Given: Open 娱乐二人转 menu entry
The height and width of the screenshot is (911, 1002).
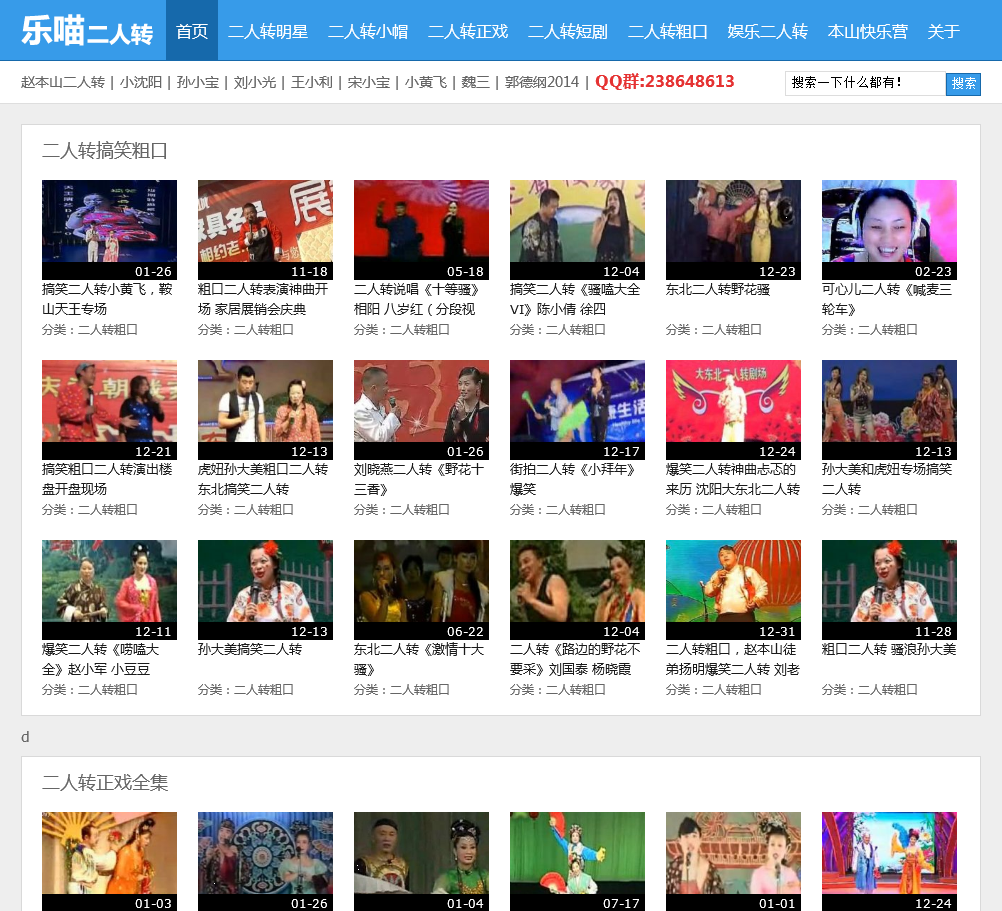Looking at the screenshot, I should [x=767, y=31].
